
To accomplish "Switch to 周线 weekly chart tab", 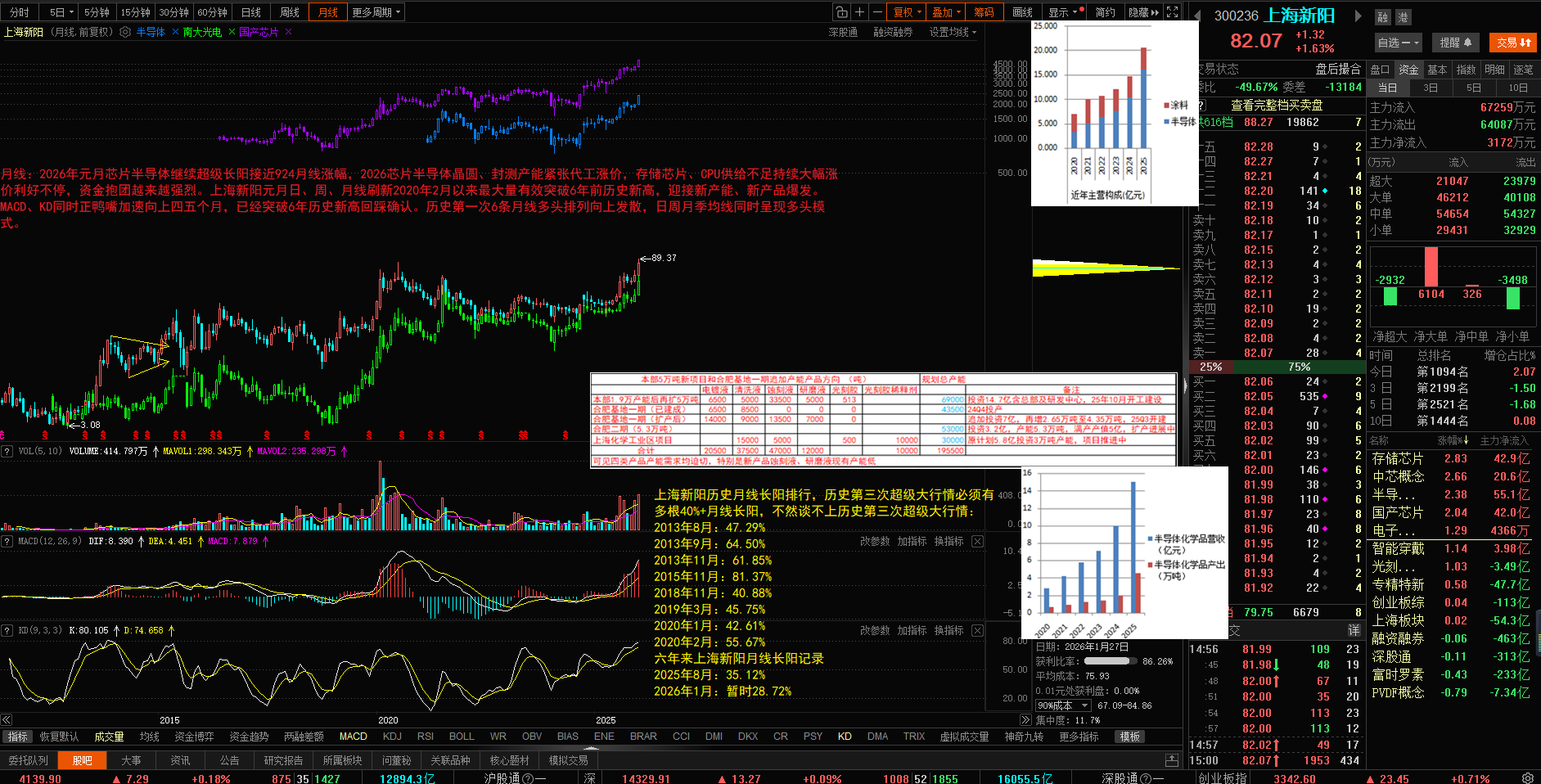I will pos(290,12).
